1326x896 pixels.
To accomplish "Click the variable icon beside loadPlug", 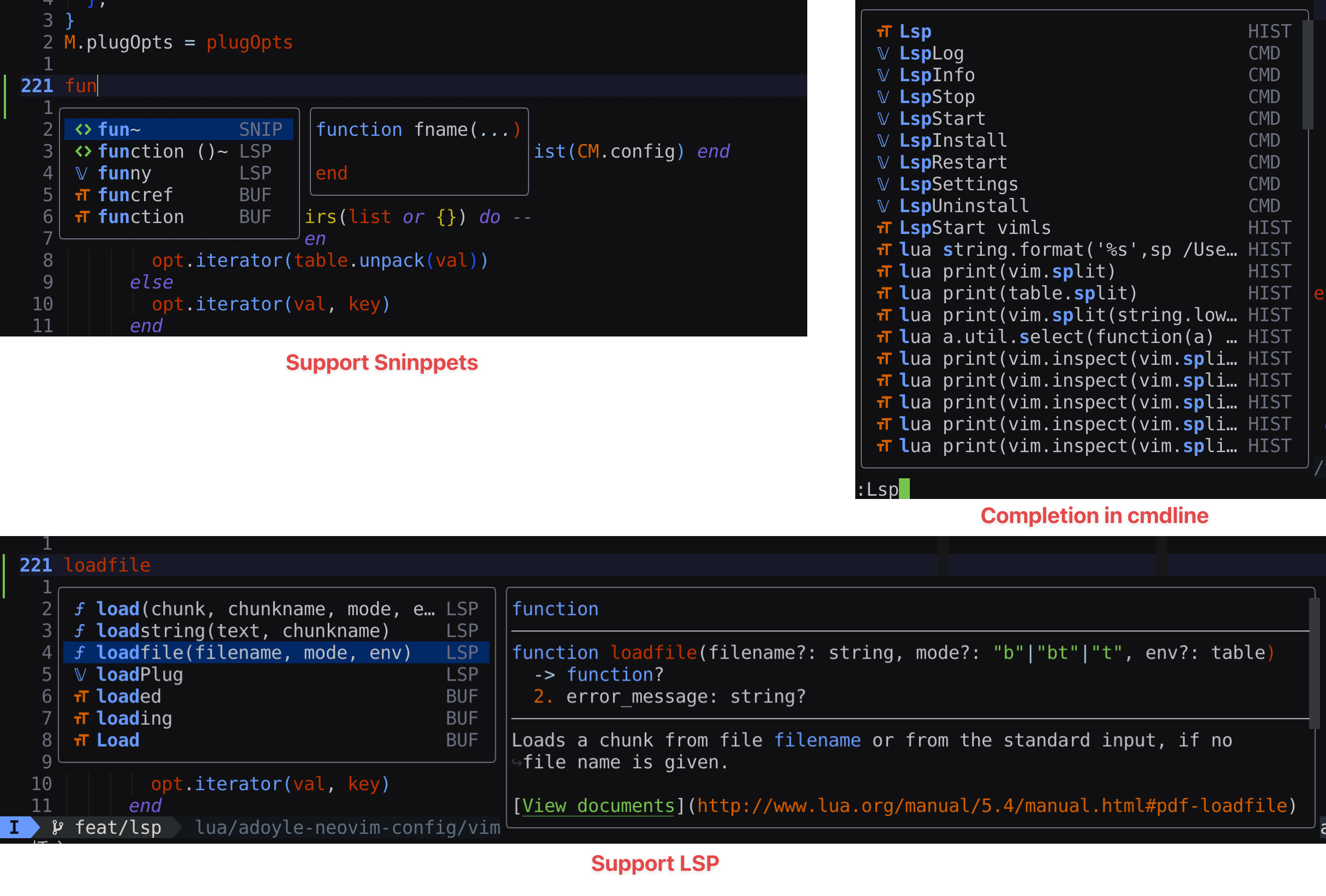I will tap(80, 675).
